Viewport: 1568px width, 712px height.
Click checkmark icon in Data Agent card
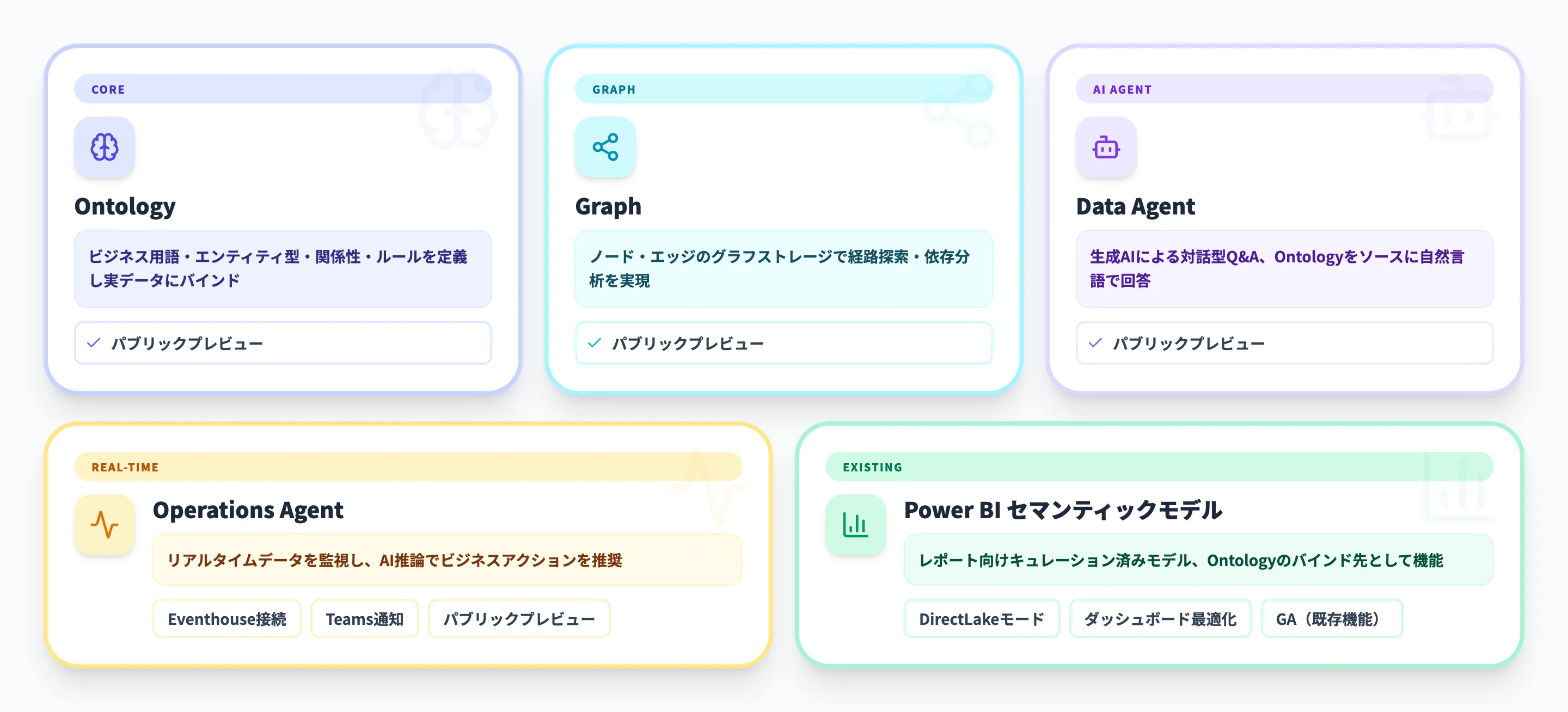tap(1095, 343)
